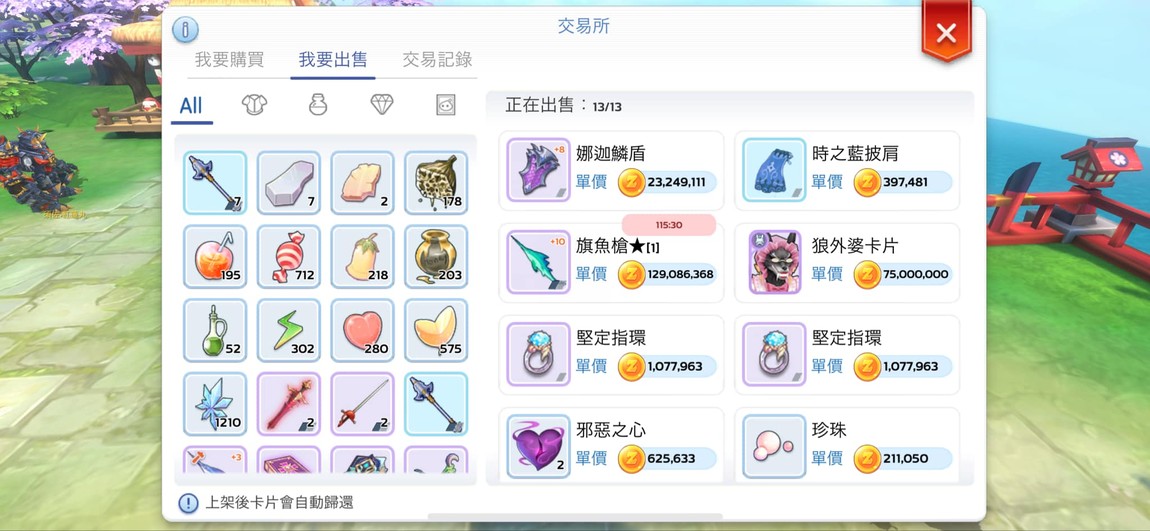Pick the ice crystal item with 1210
Screen dimensions: 1150x531
(x=215, y=404)
